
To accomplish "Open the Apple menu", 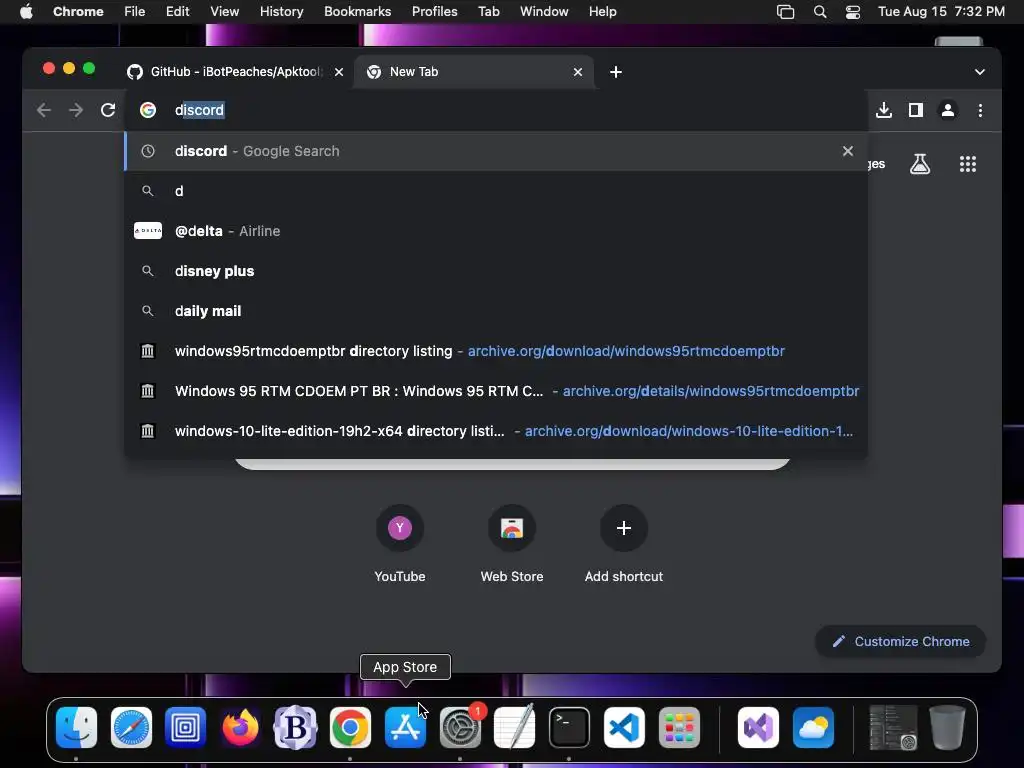I will click(x=26, y=12).
